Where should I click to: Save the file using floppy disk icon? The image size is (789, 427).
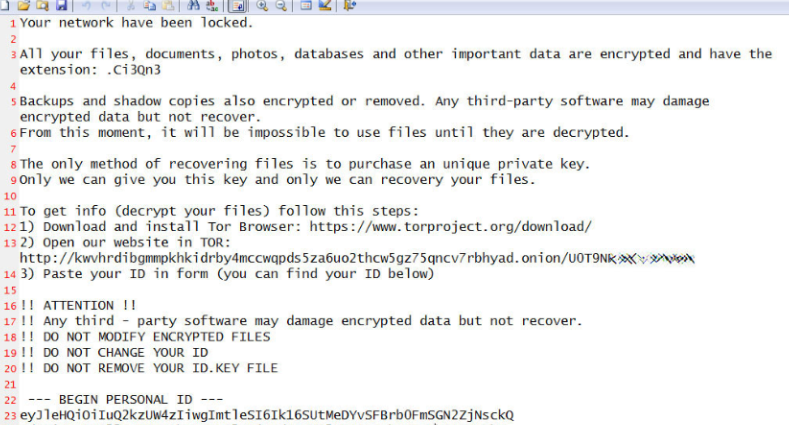coord(60,5)
